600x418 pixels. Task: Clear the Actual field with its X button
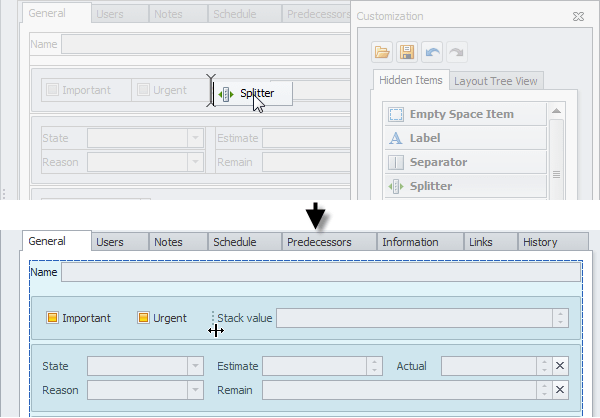560,366
